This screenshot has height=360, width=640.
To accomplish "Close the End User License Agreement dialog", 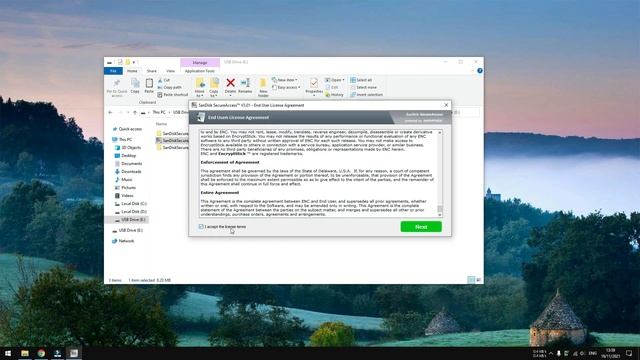I will pos(446,105).
